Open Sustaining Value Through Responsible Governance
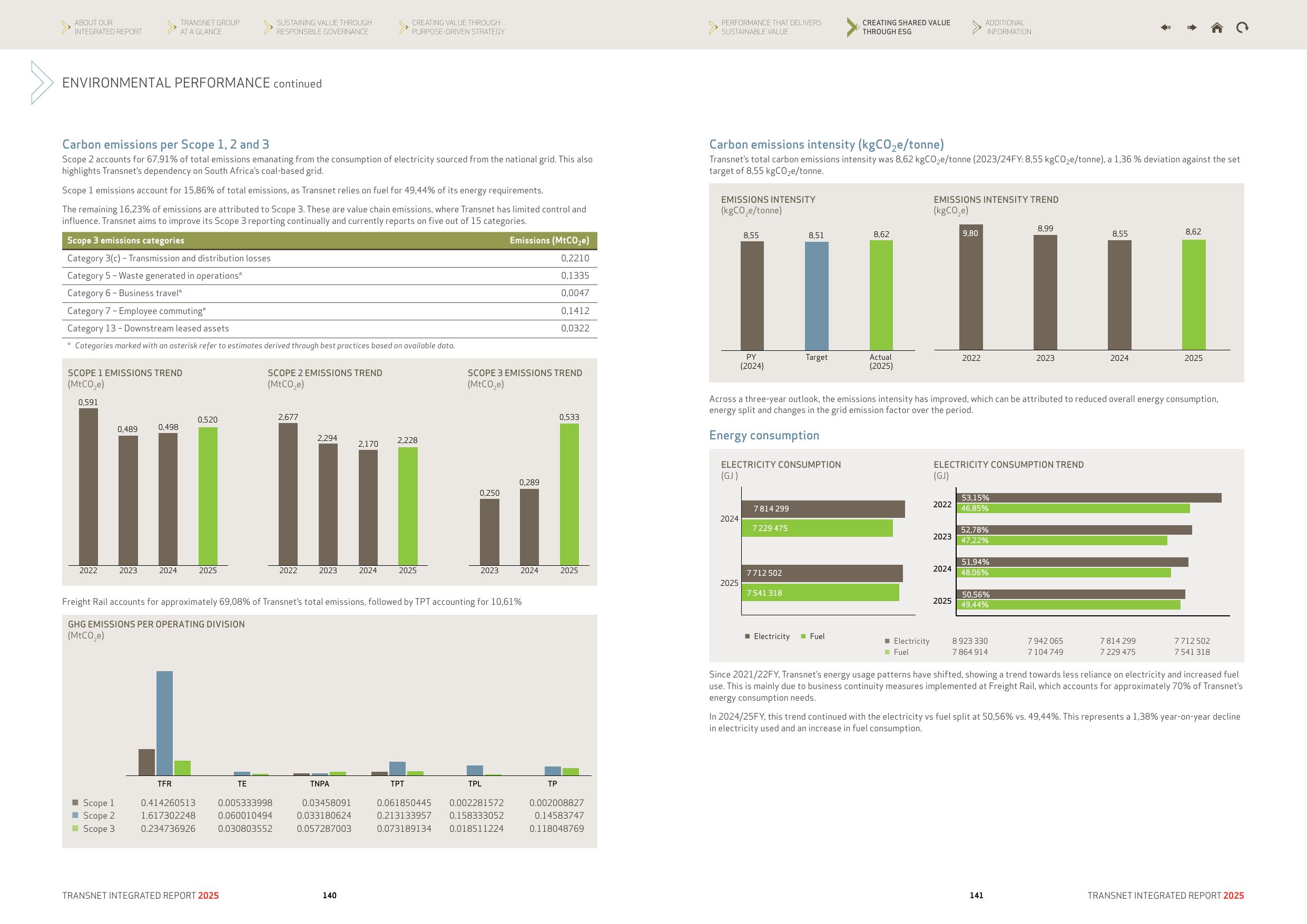Screen dimensions: 1307x924 click(x=324, y=27)
